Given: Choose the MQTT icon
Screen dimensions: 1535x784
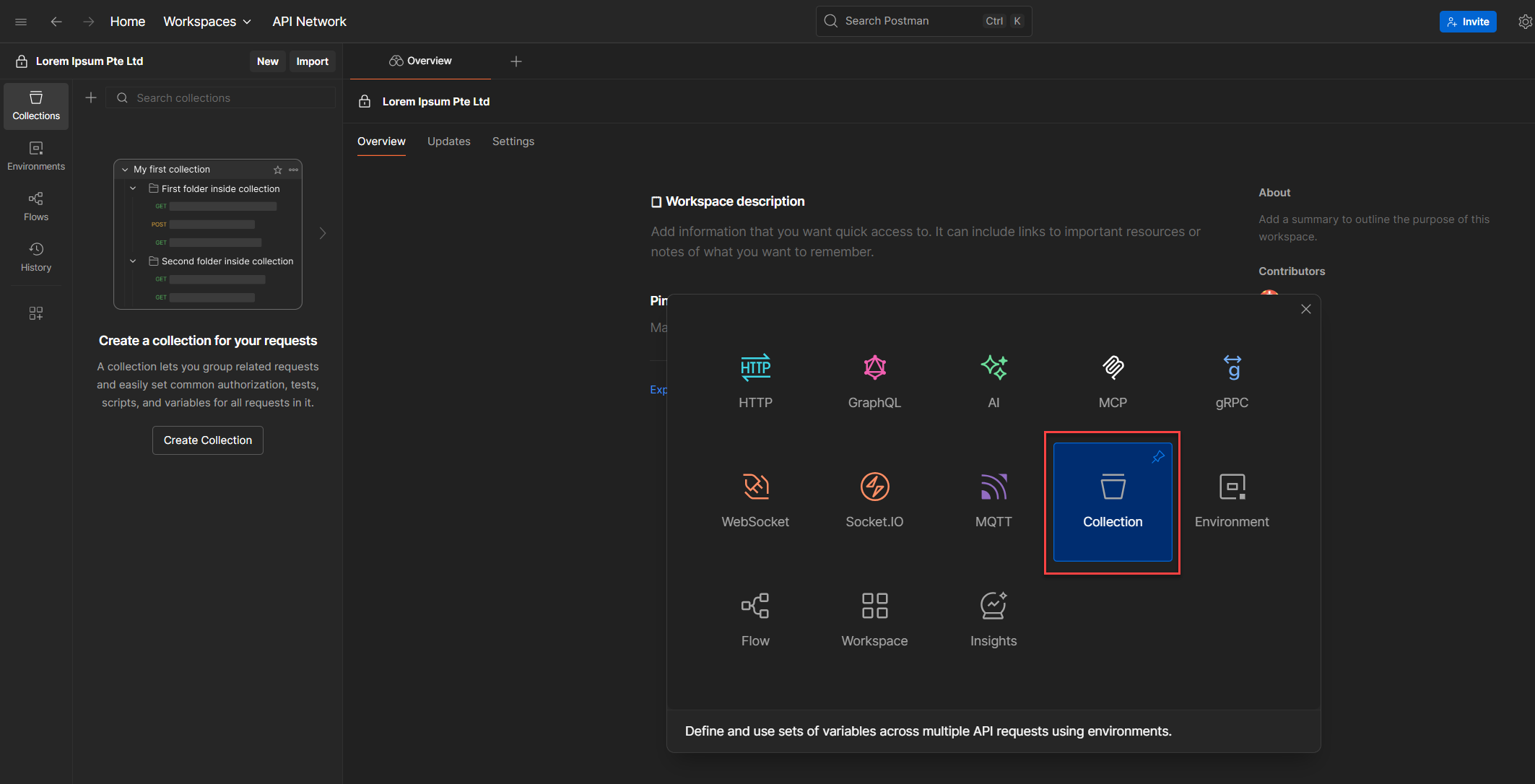Looking at the screenshot, I should click(x=993, y=487).
